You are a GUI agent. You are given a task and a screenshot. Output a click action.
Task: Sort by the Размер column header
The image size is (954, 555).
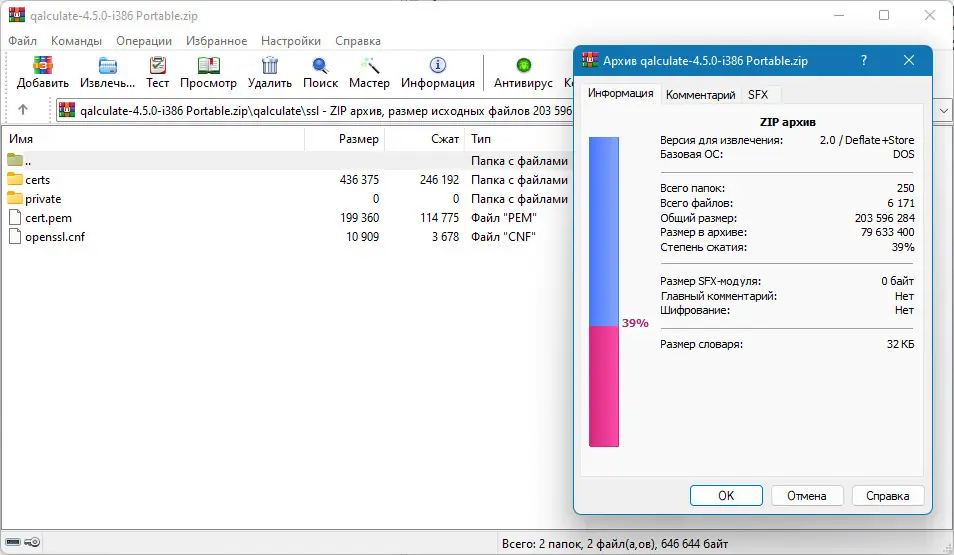point(344,139)
